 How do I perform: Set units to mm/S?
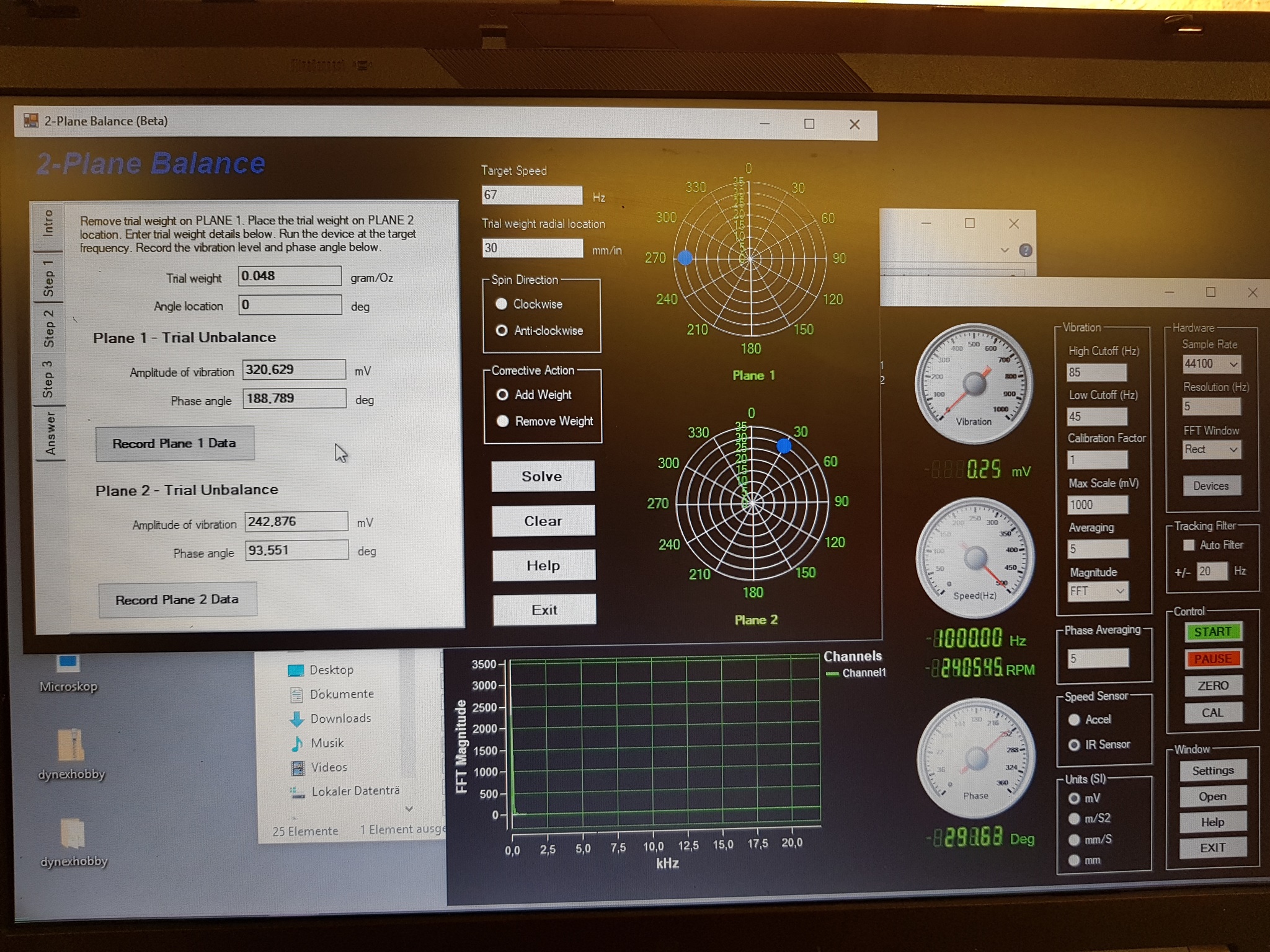pyautogui.click(x=1074, y=840)
